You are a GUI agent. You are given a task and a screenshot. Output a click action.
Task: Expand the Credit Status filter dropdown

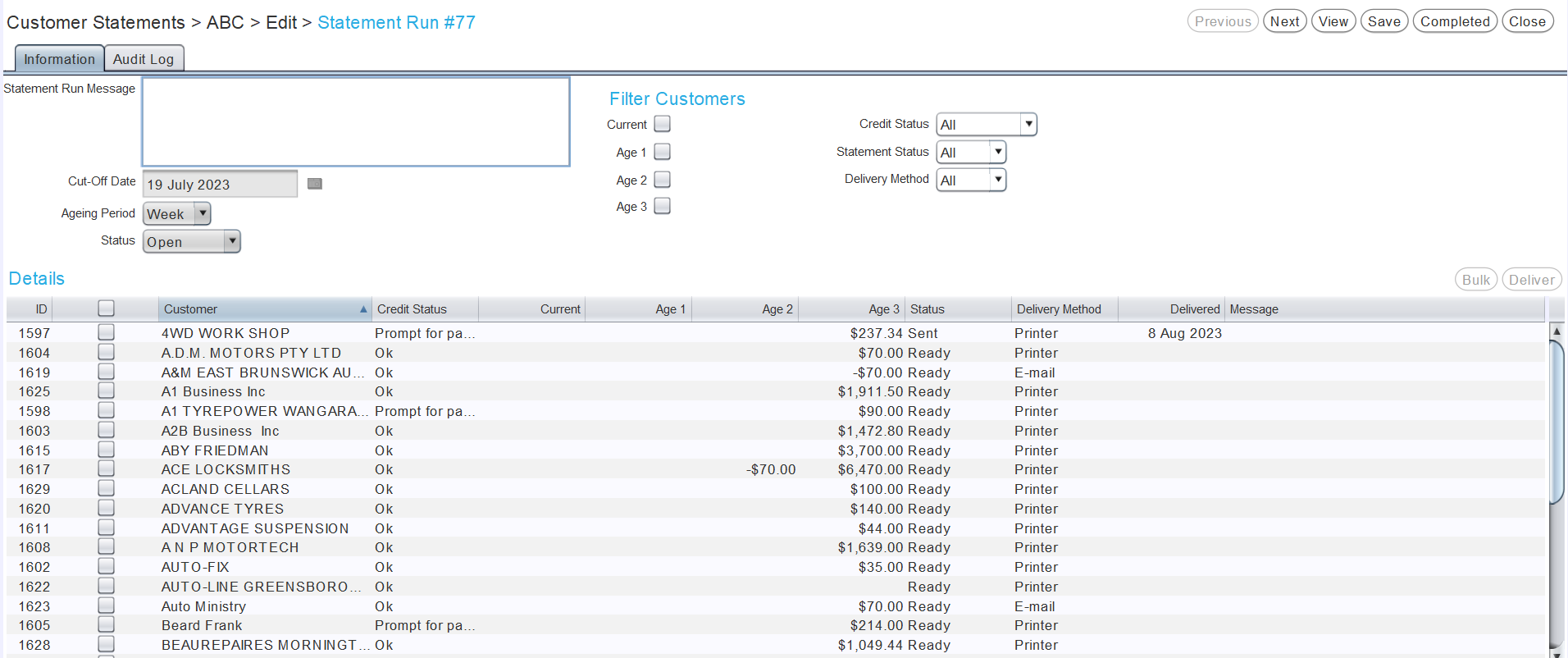coord(987,125)
